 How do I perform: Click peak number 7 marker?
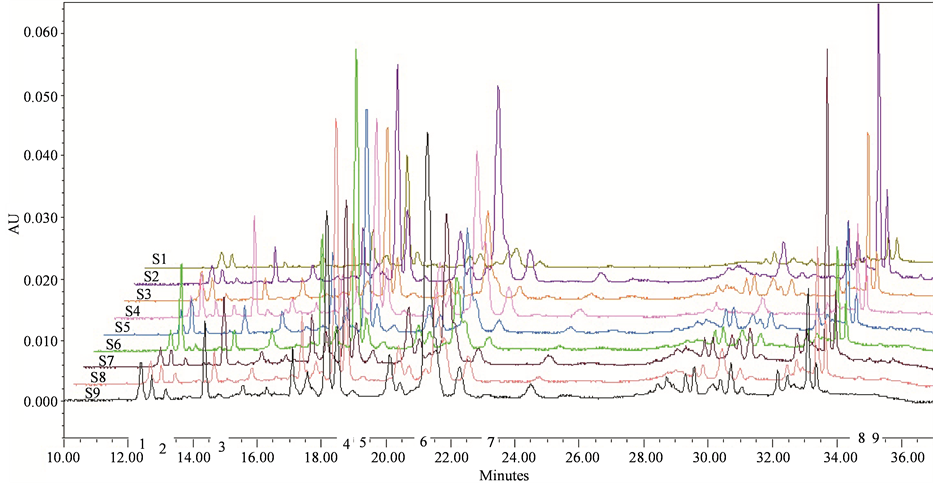point(490,442)
